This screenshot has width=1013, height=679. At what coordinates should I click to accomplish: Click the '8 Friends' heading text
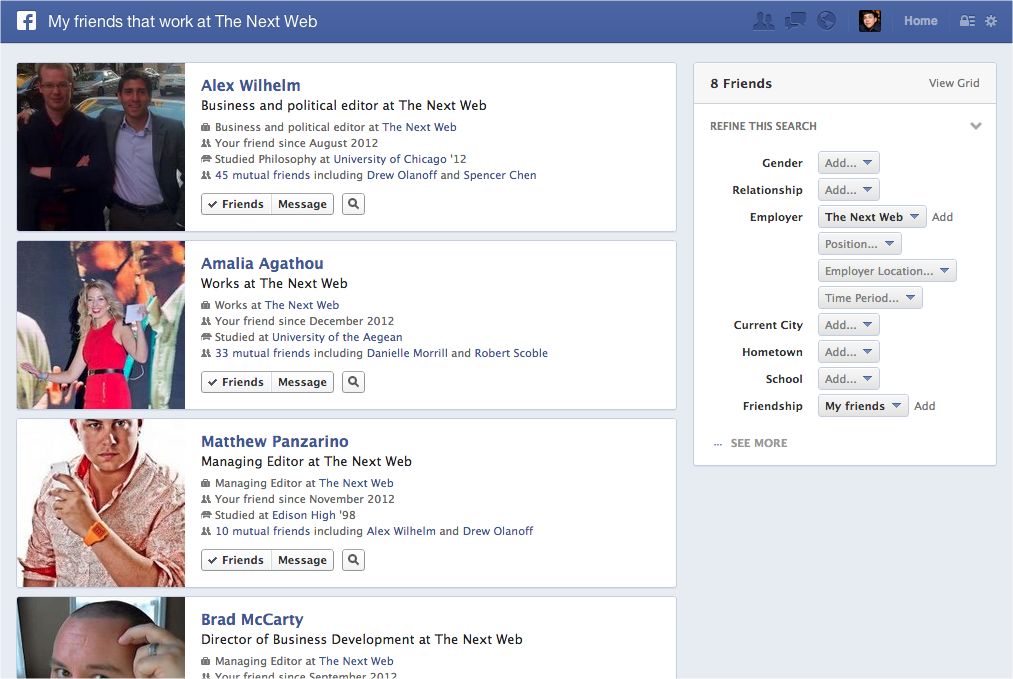pyautogui.click(x=741, y=83)
